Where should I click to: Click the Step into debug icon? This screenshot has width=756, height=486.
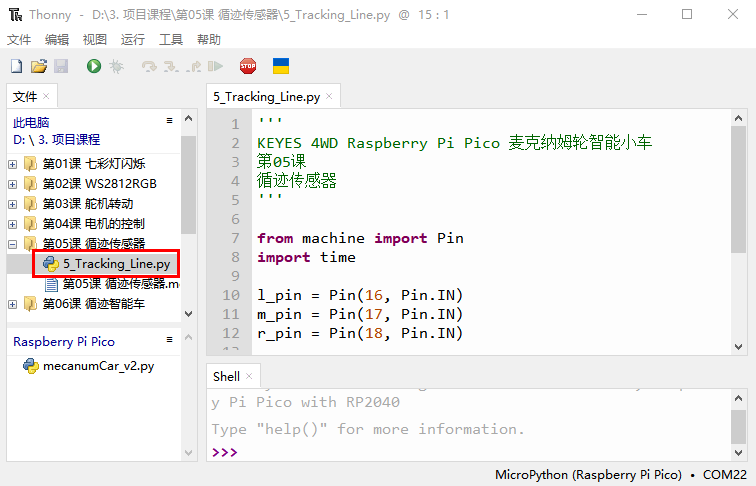click(171, 66)
